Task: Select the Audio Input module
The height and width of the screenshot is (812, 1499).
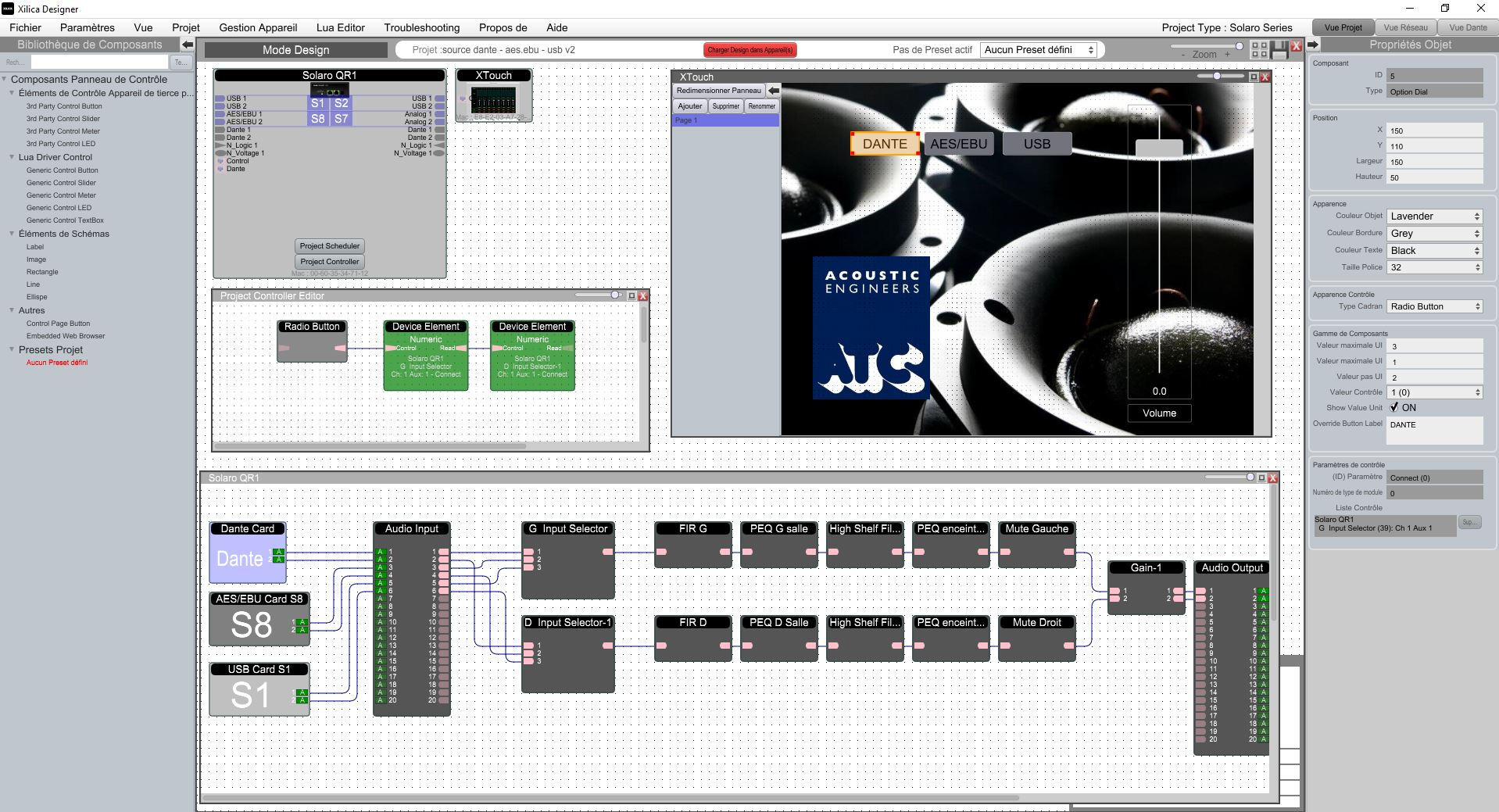Action: tap(412, 619)
